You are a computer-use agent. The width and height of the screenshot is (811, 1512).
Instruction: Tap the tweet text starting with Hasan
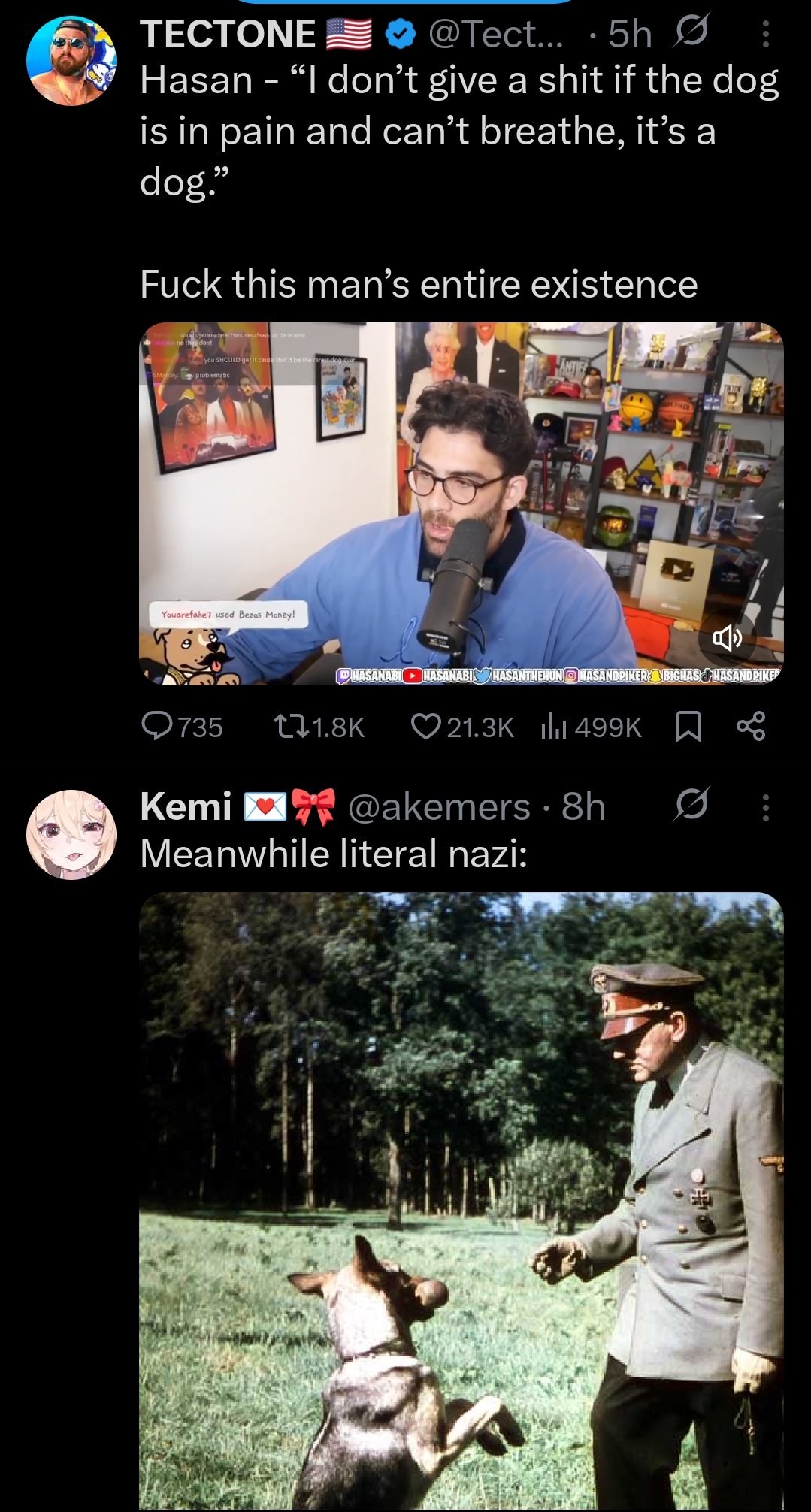click(x=459, y=131)
